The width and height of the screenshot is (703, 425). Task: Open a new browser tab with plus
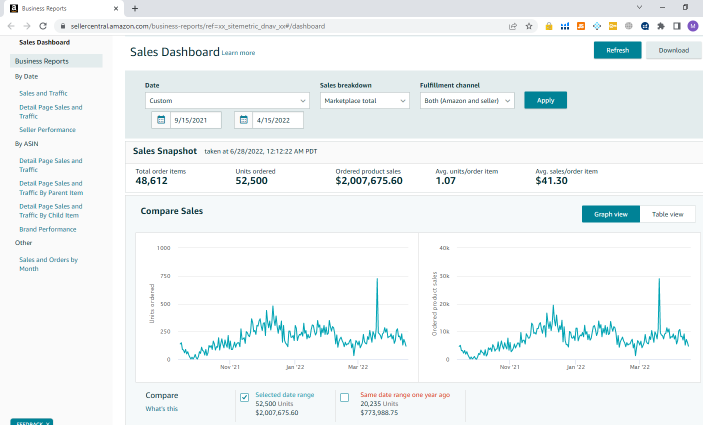coord(135,8)
